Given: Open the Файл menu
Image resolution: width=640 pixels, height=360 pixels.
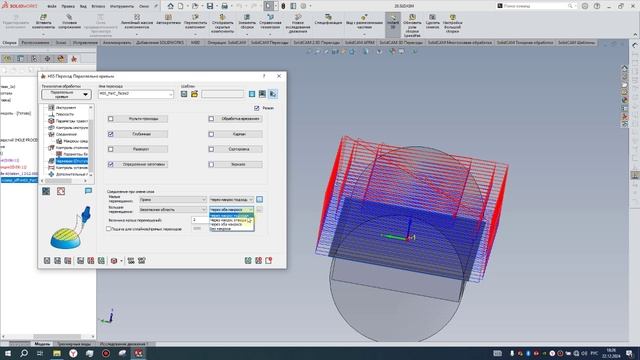Looking at the screenshot, I should point(52,6).
